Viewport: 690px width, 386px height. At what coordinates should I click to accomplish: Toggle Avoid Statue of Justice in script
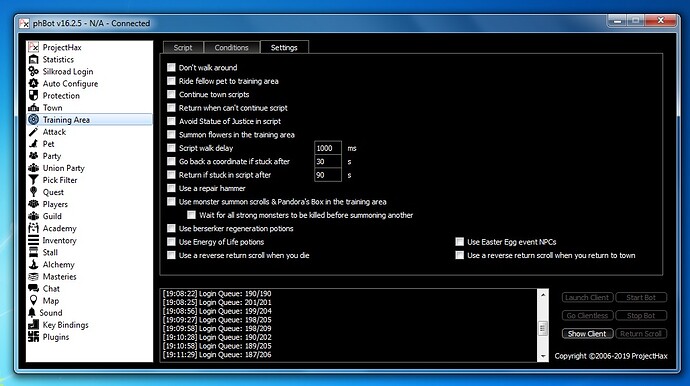click(x=171, y=121)
